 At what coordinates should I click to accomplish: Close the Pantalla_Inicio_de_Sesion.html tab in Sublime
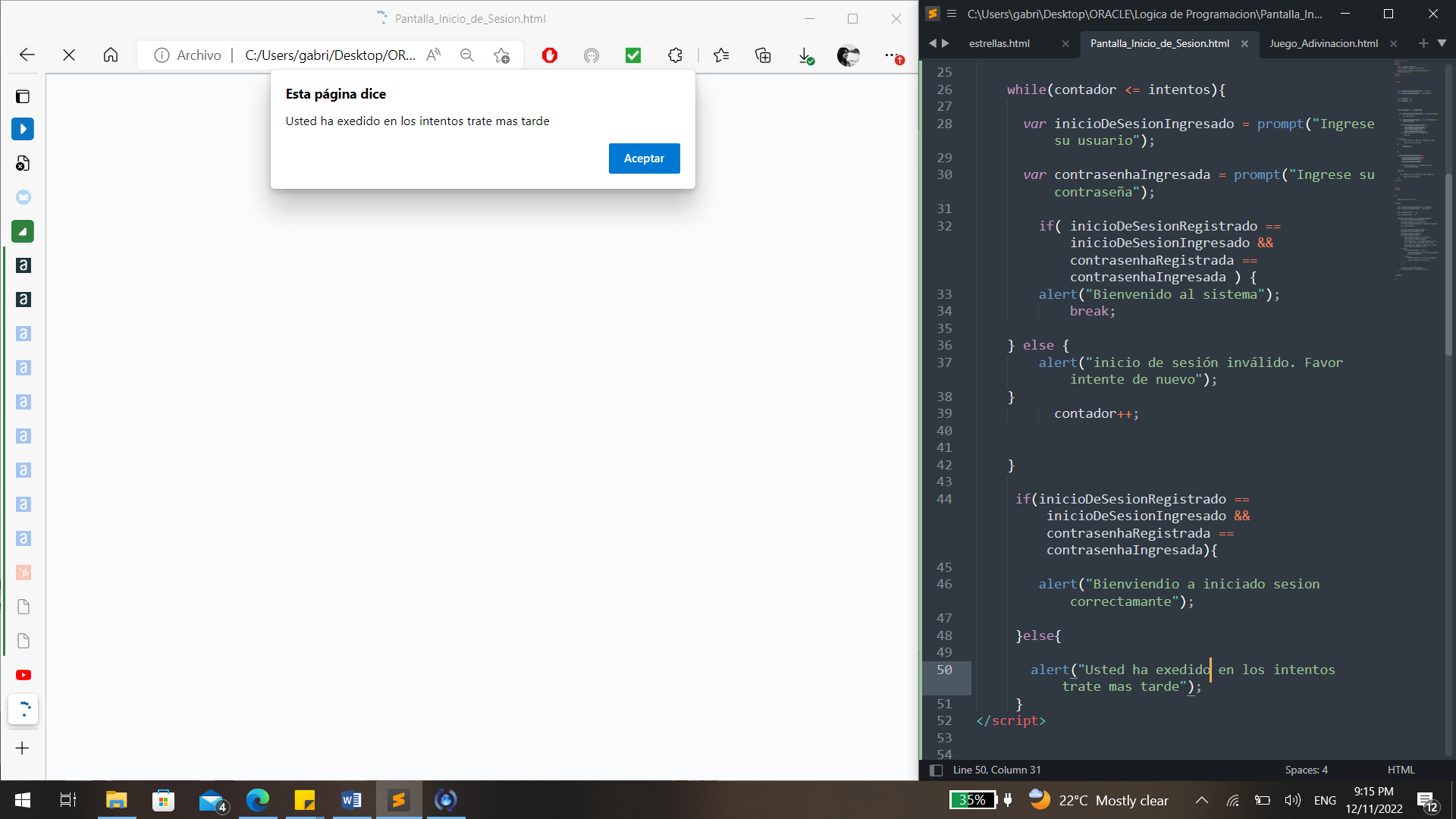coord(1244,43)
